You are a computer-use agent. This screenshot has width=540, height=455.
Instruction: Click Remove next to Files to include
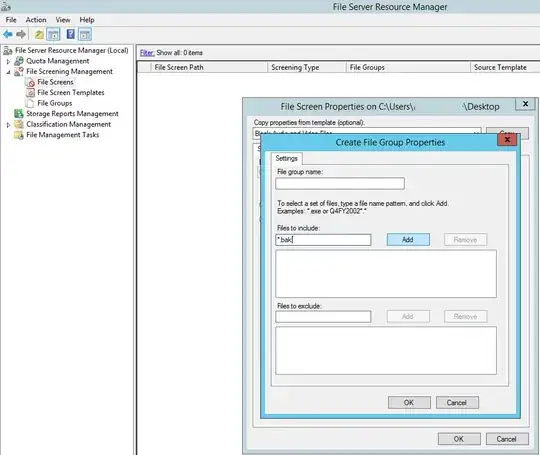tap(465, 240)
